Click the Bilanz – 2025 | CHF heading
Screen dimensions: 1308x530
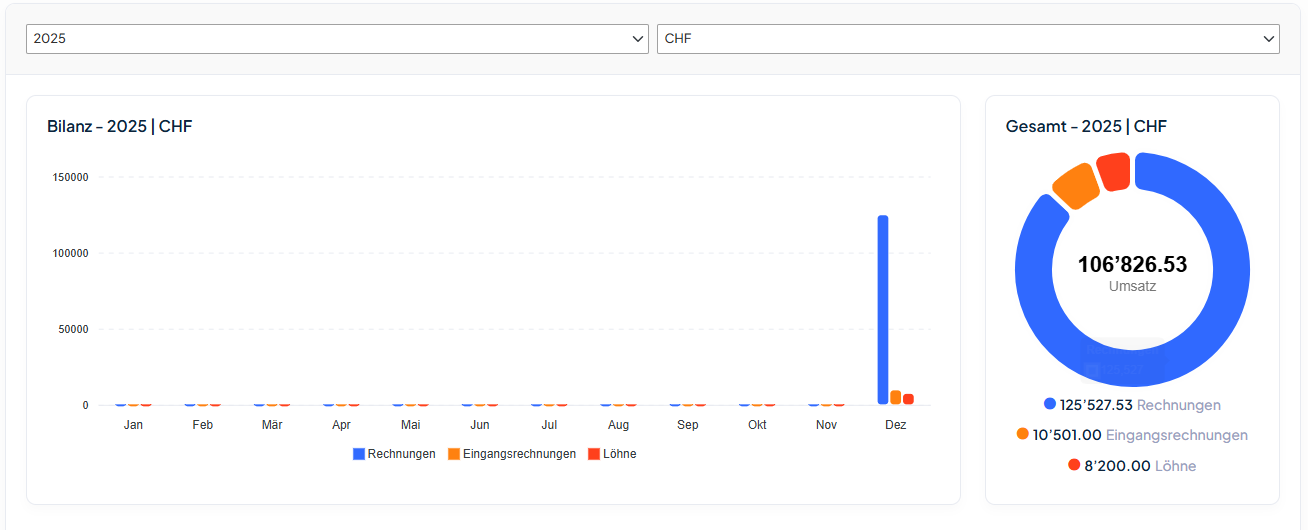click(120, 127)
